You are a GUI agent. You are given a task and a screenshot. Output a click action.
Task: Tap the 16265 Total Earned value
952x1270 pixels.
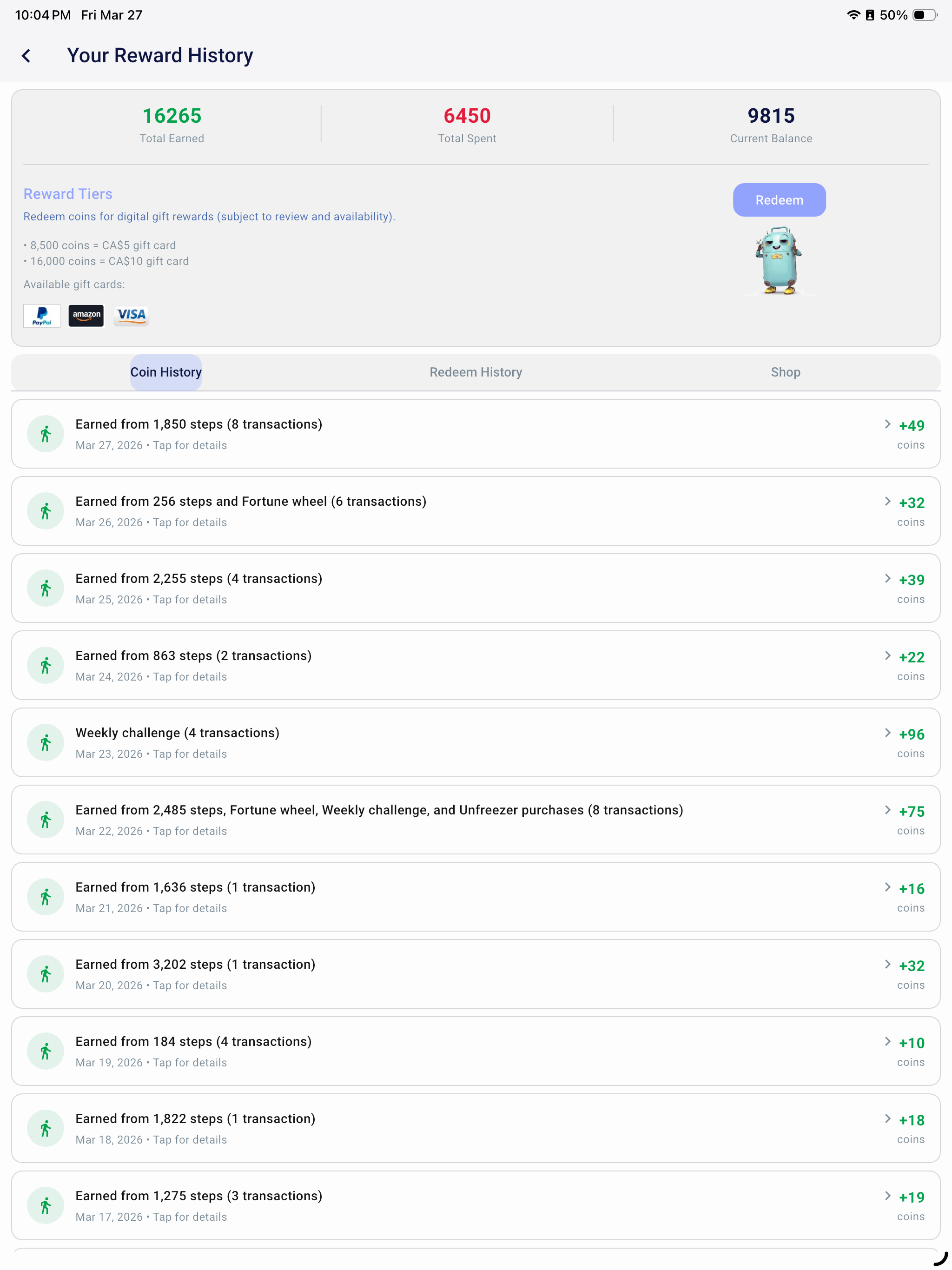pyautogui.click(x=172, y=116)
